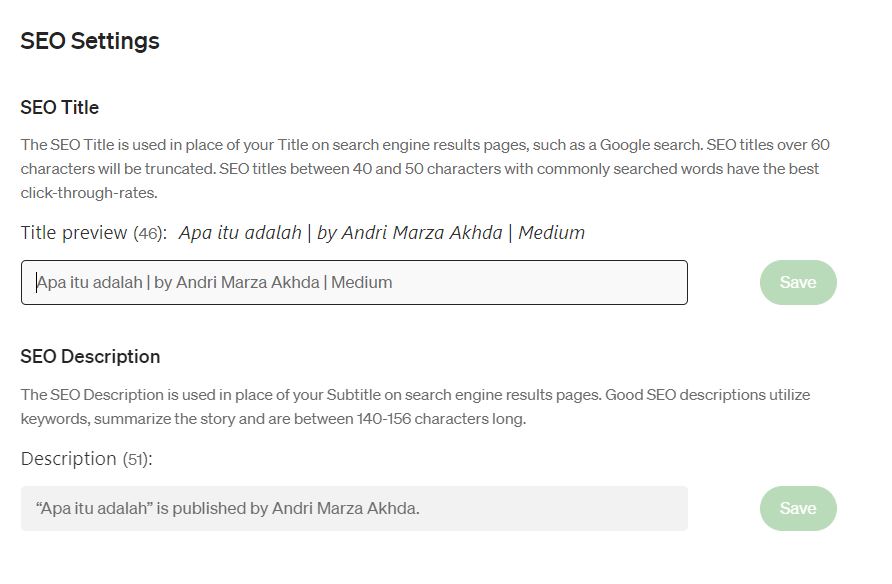The height and width of the screenshot is (584, 892).
Task: Click the green Save button beside the title input
Action: [797, 282]
